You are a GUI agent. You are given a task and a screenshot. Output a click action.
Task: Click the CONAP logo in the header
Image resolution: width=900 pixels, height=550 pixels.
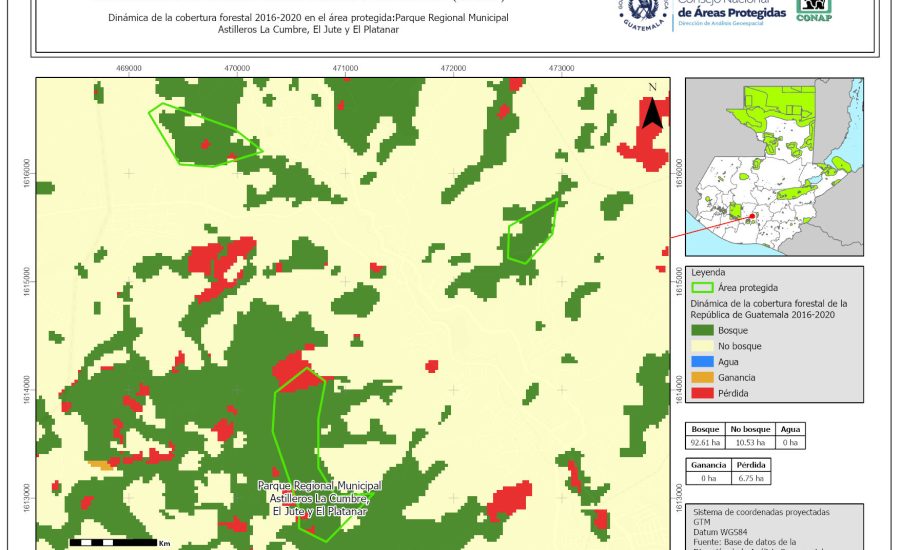click(814, 10)
